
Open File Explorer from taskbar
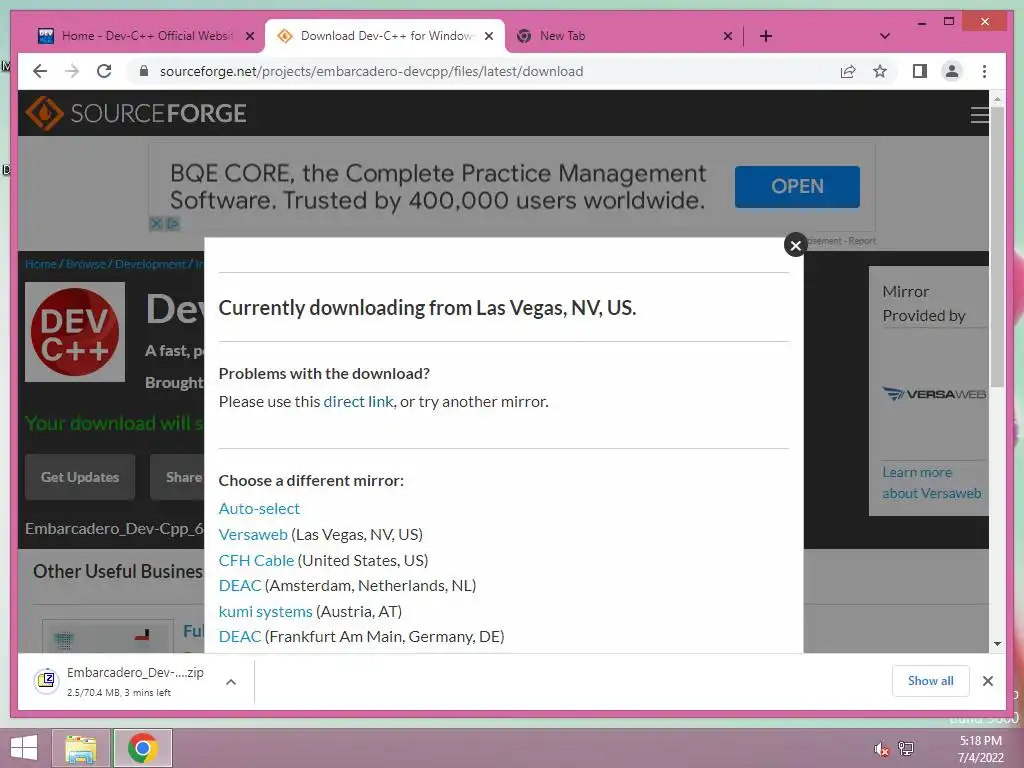pos(80,749)
